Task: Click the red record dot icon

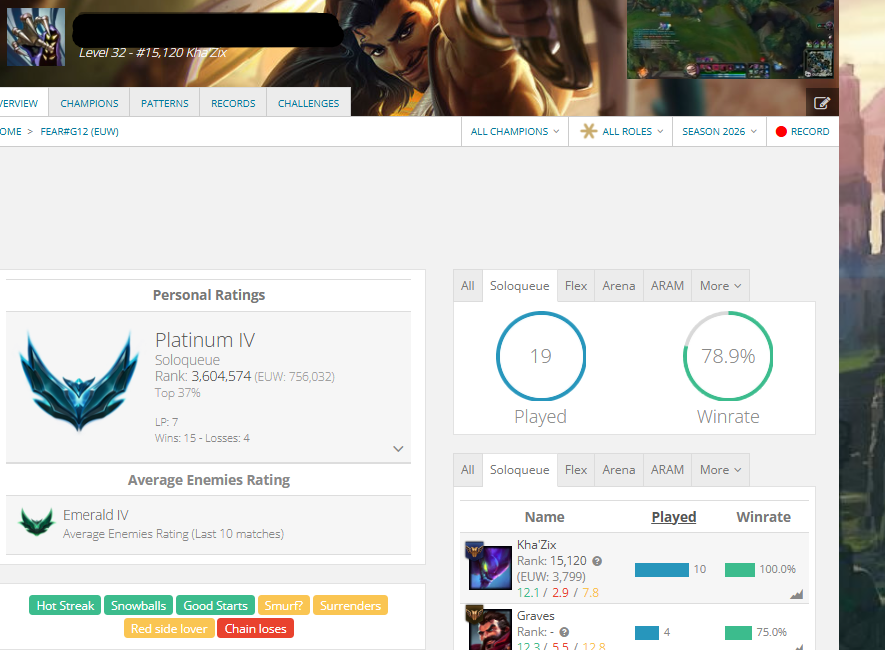Action: [x=781, y=131]
